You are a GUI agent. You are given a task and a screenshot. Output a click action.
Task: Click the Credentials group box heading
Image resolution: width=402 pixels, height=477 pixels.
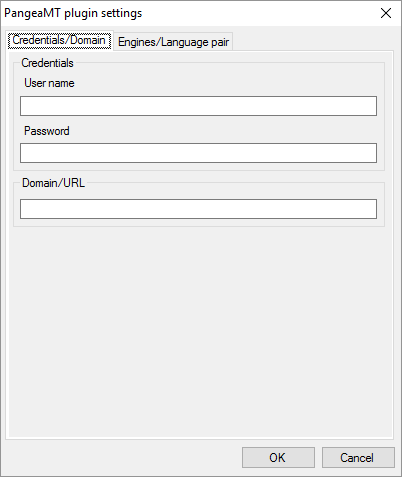point(47,63)
